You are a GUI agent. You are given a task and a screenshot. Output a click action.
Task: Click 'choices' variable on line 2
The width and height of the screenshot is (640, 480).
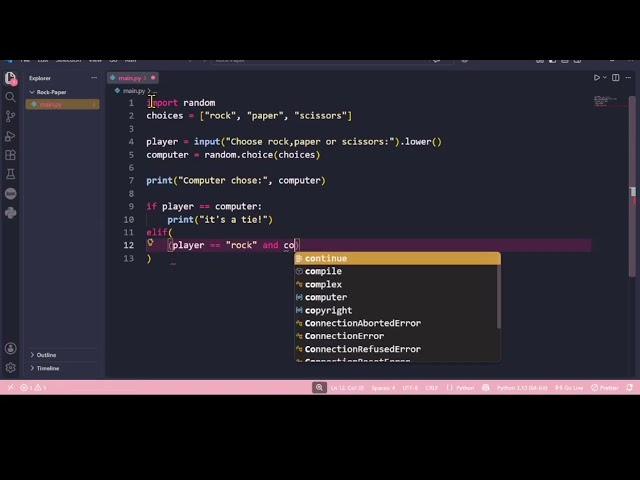[x=164, y=116]
